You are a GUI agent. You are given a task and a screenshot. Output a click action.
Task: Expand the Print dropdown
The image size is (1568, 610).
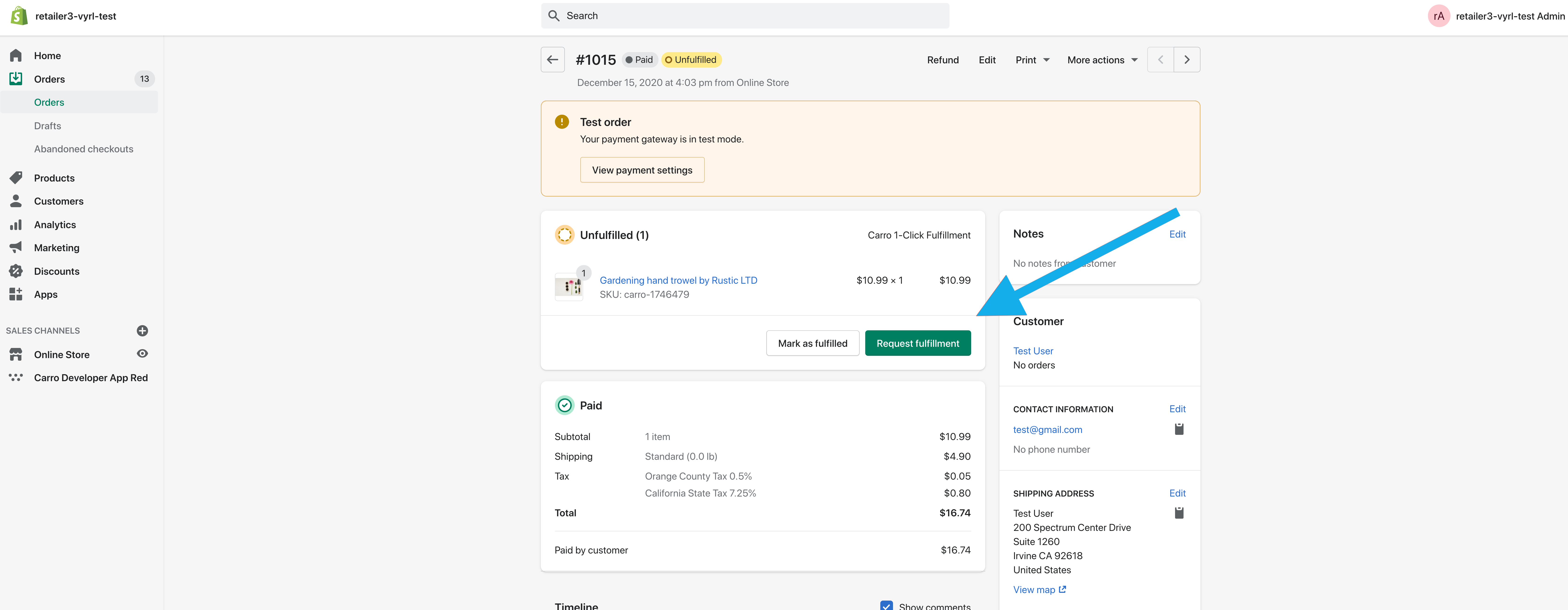[1032, 60]
